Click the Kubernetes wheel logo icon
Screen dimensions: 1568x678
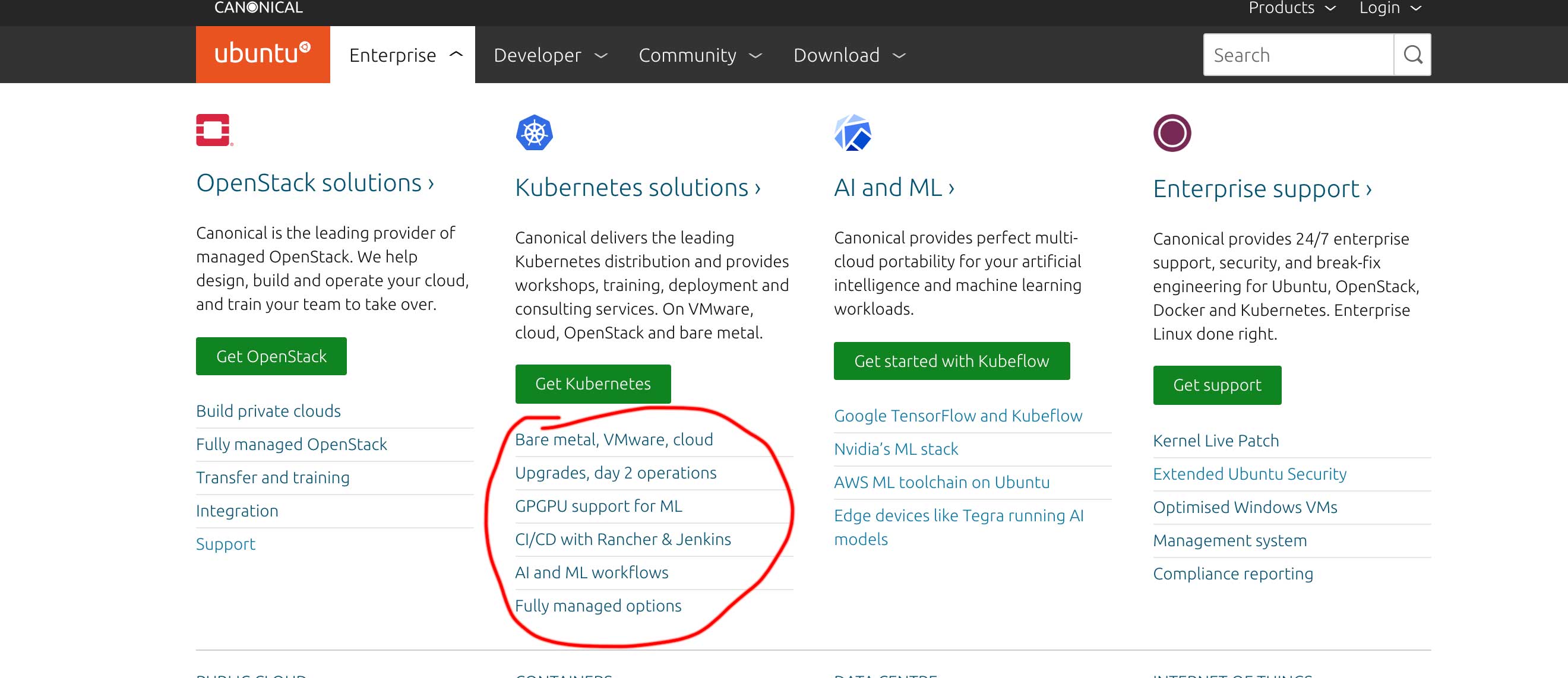534,132
